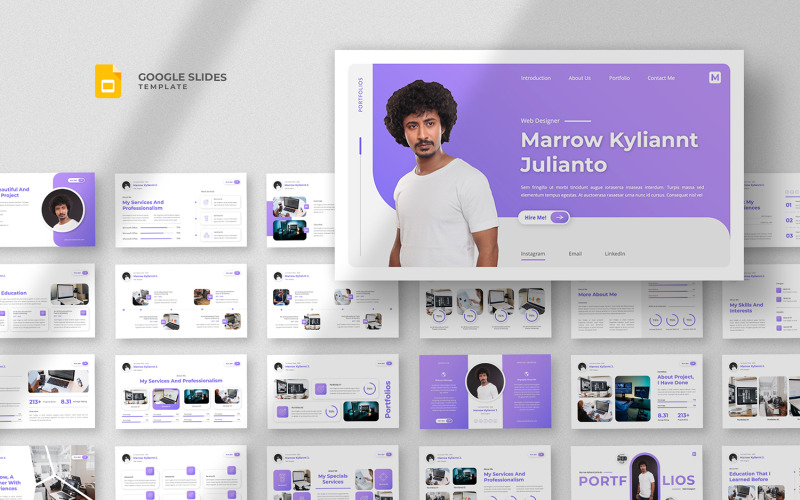
Task: Click the M logo in hero slide
Action: (715, 78)
